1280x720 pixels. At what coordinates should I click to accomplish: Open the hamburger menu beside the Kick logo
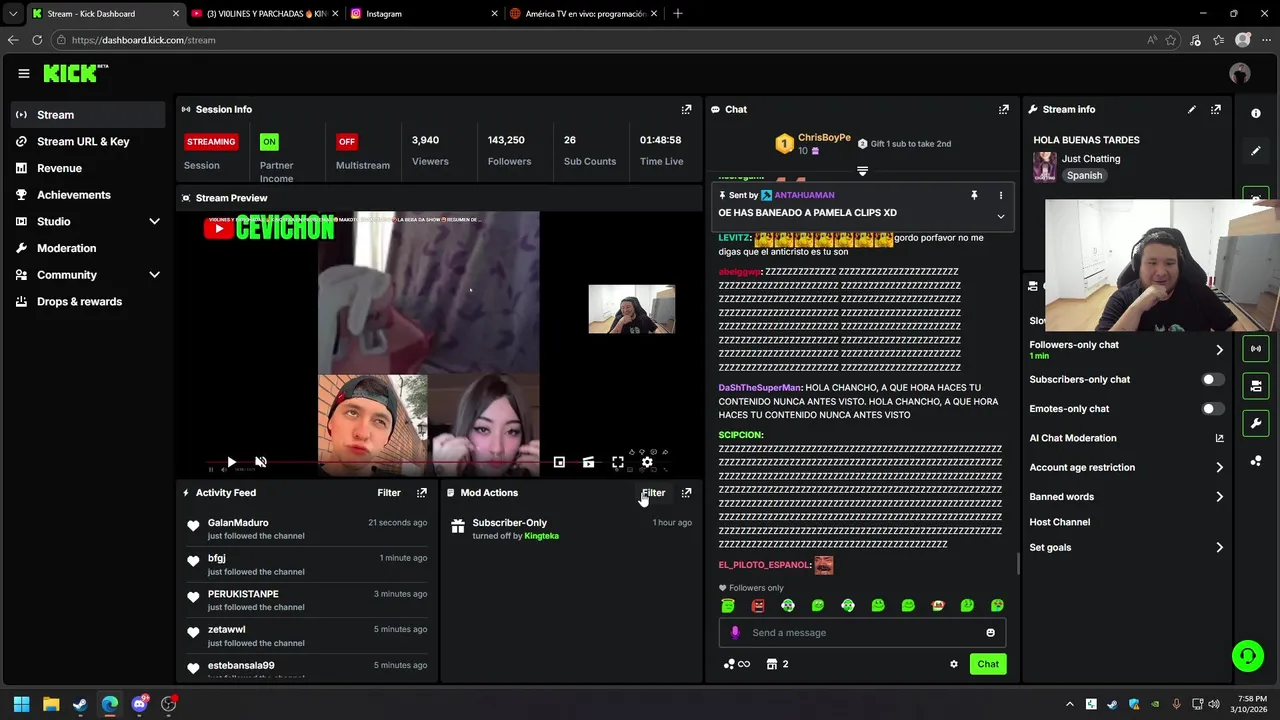point(23,73)
